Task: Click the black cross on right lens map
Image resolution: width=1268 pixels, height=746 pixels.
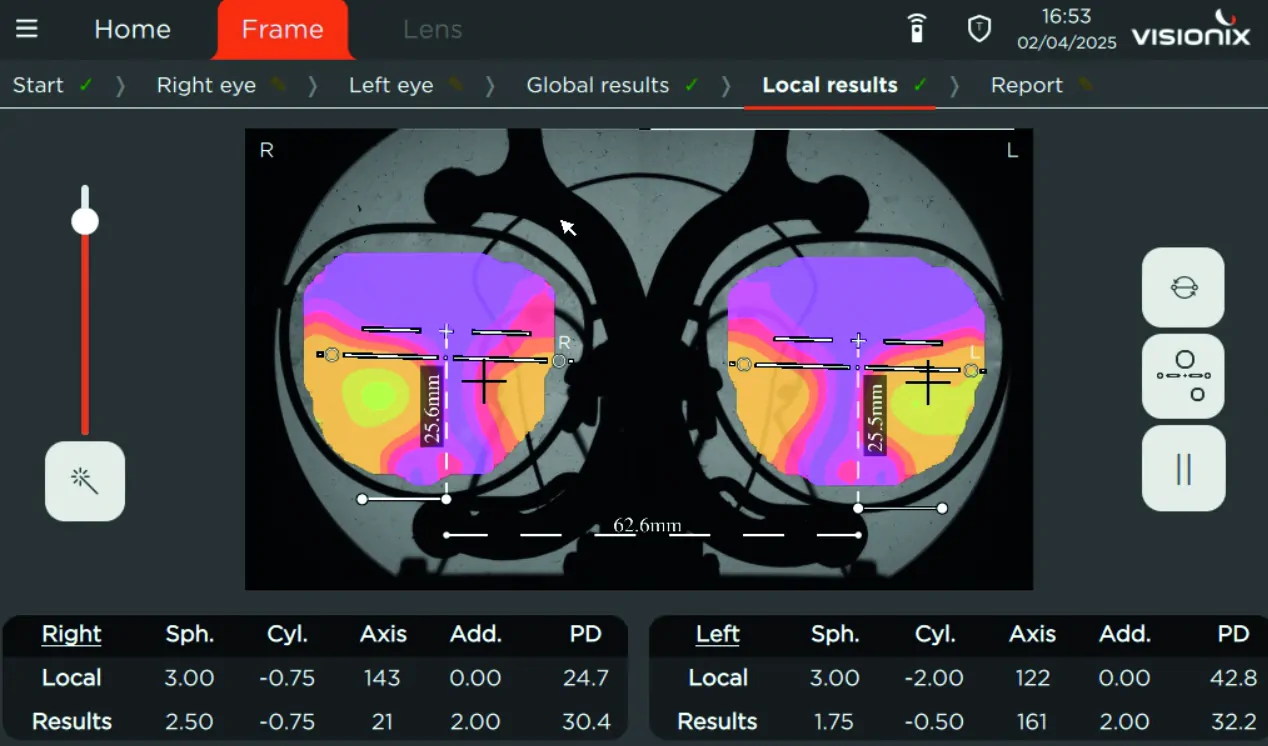Action: coord(484,380)
